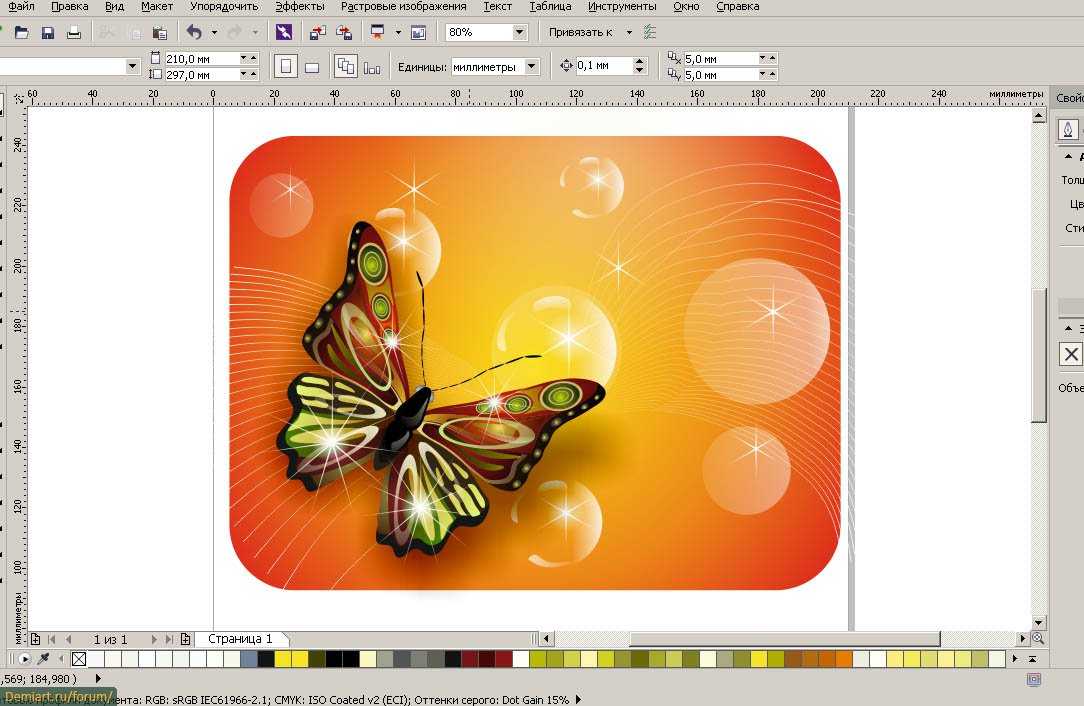Apply layout to current page only toggle
Viewport: 1084px width, 706px height.
pos(372,68)
